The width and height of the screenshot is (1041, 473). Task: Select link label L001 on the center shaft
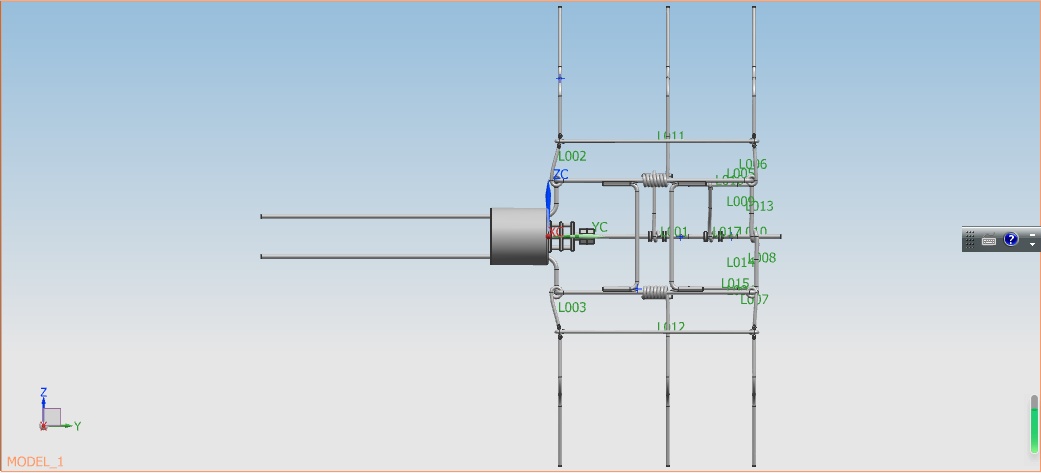674,233
